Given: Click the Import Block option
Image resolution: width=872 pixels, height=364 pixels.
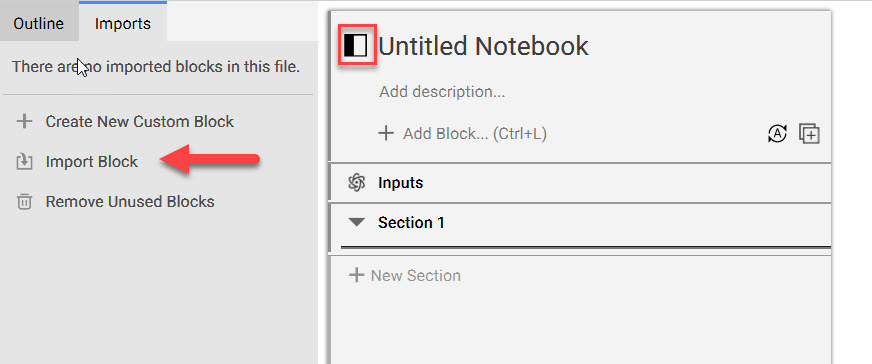Looking at the screenshot, I should tap(92, 162).
